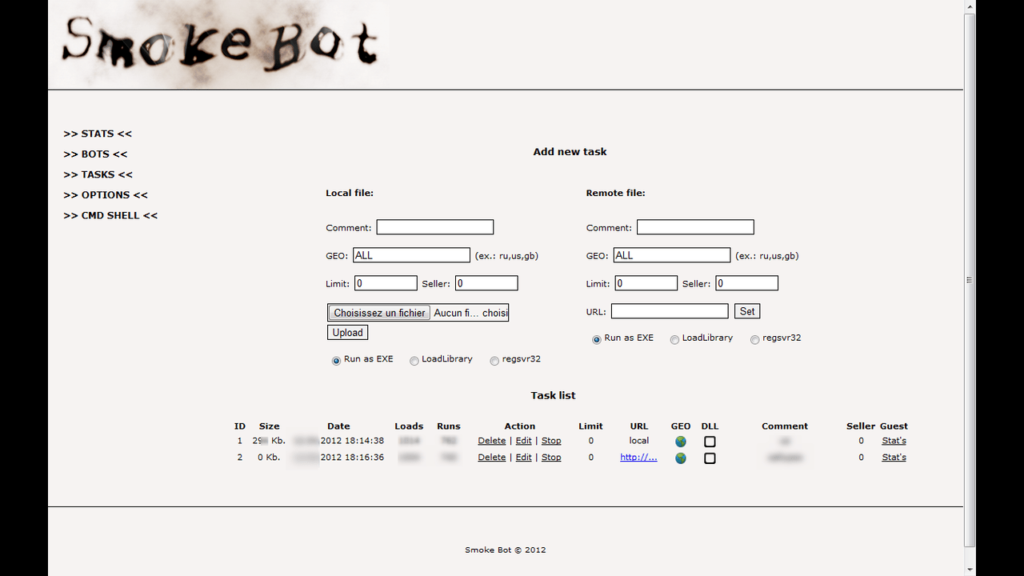Click Delete for task 1

492,441
